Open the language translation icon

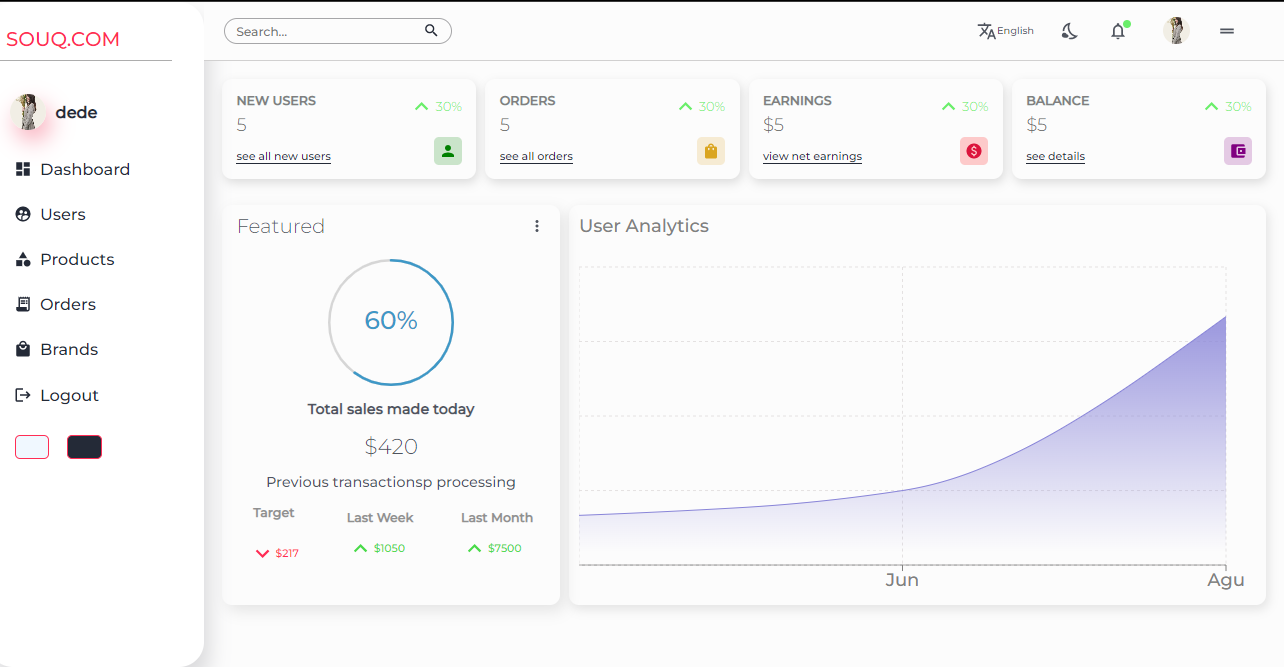click(x=985, y=30)
